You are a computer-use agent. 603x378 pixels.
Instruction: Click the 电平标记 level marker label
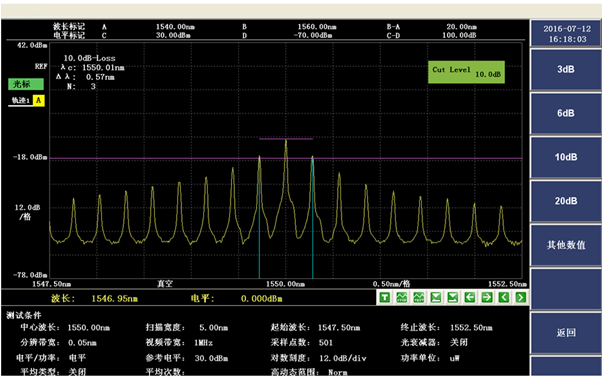coord(69,35)
